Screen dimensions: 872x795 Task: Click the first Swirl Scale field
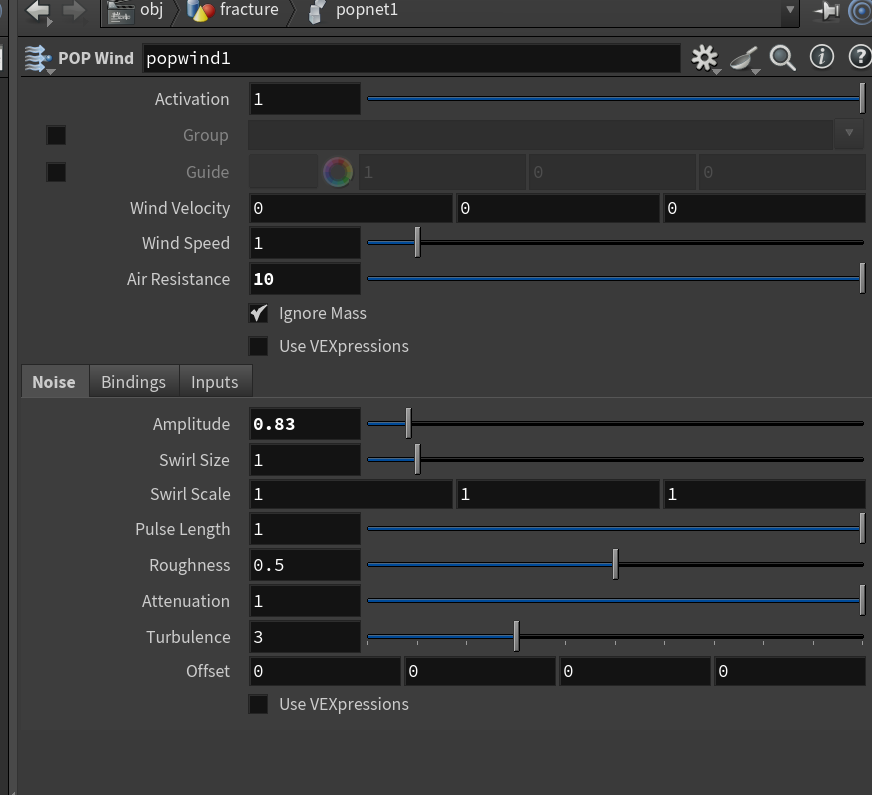(x=351, y=494)
